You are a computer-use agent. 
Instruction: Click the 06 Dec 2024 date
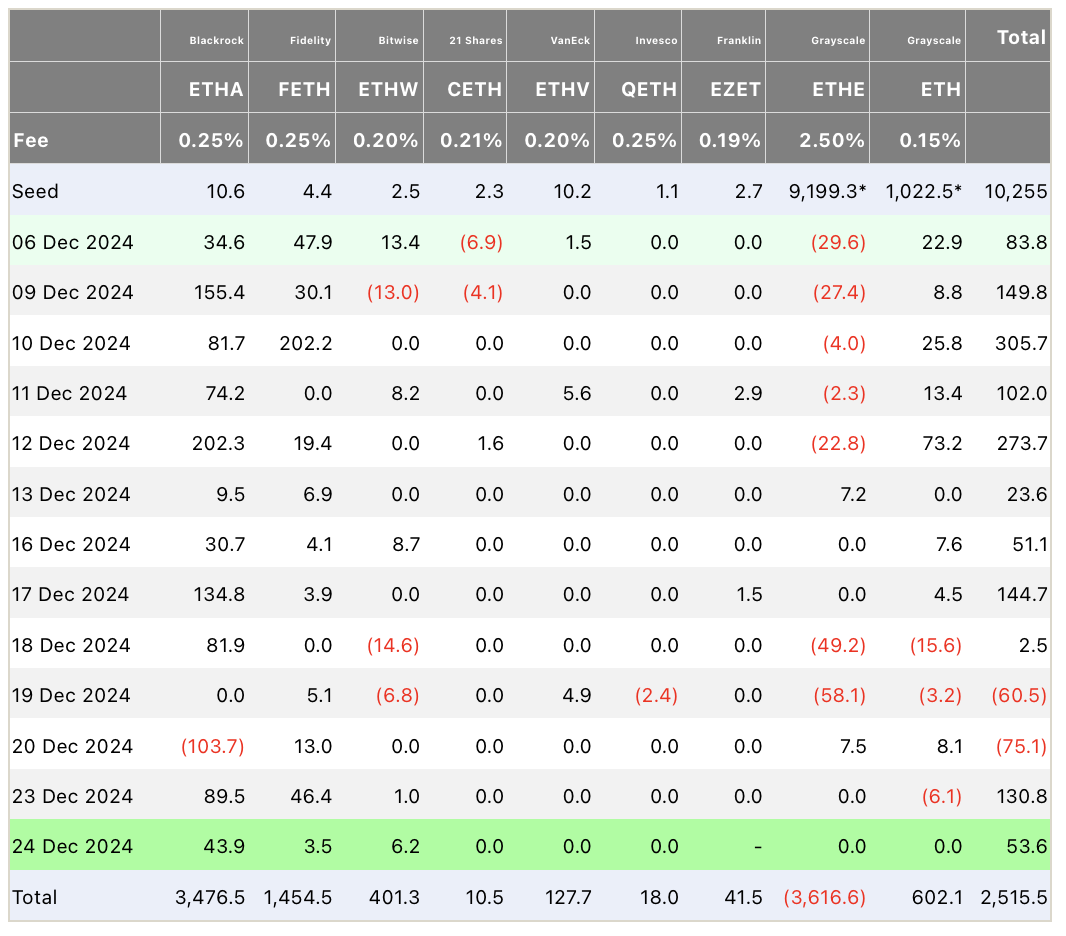[x=73, y=243]
